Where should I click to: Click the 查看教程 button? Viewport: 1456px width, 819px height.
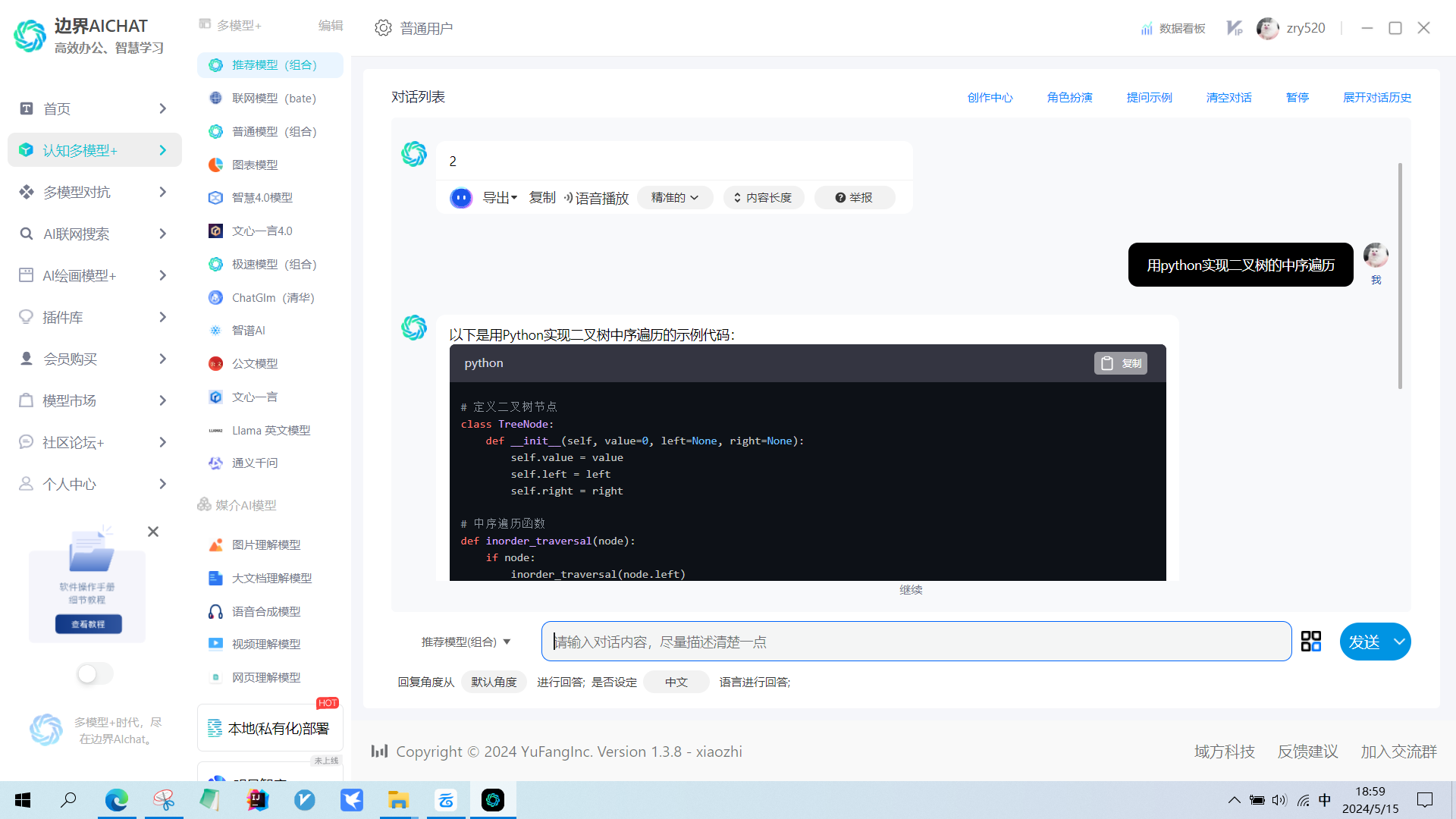click(x=88, y=624)
